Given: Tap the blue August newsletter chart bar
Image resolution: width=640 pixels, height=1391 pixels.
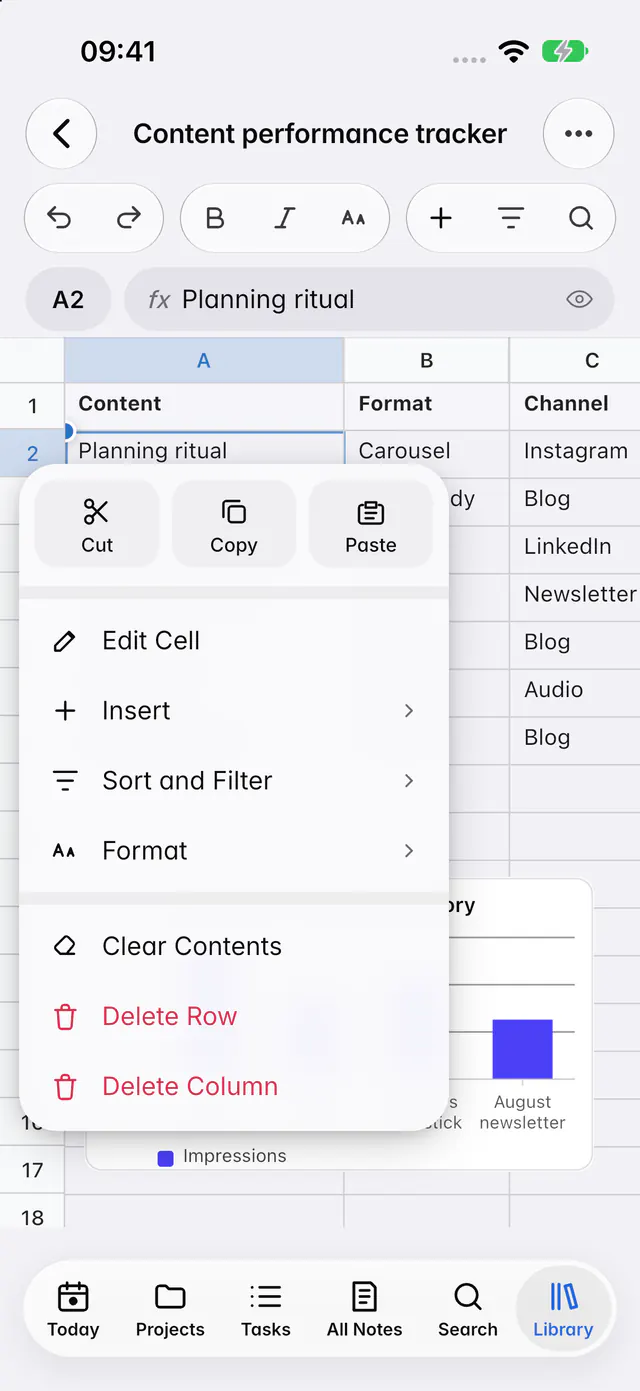Looking at the screenshot, I should click(x=522, y=1049).
